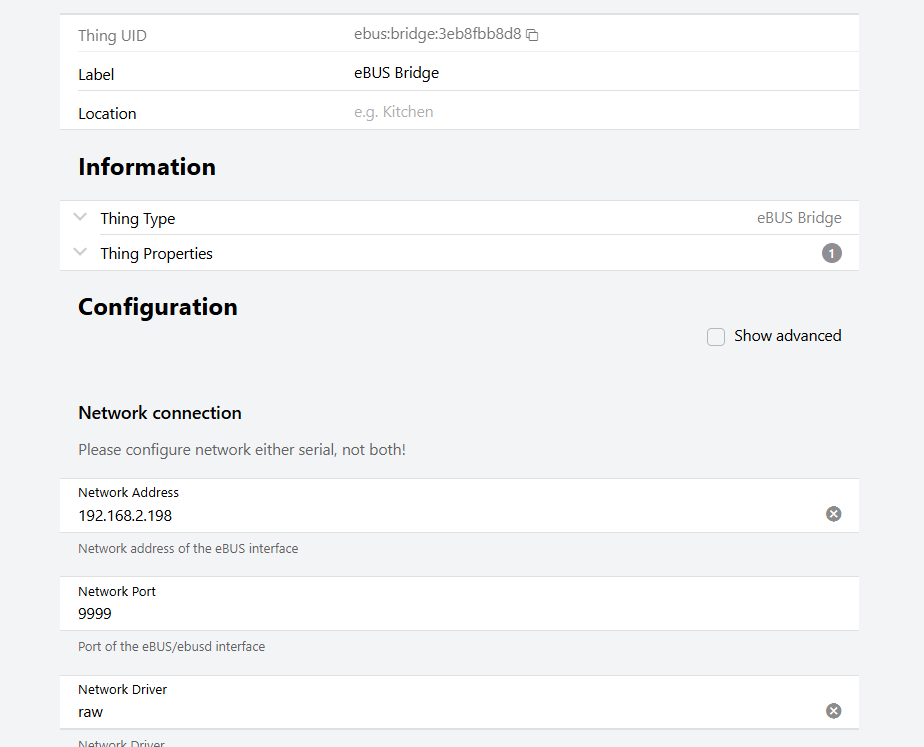The height and width of the screenshot is (747, 924).
Task: Clear the Network Address field
Action: point(833,514)
